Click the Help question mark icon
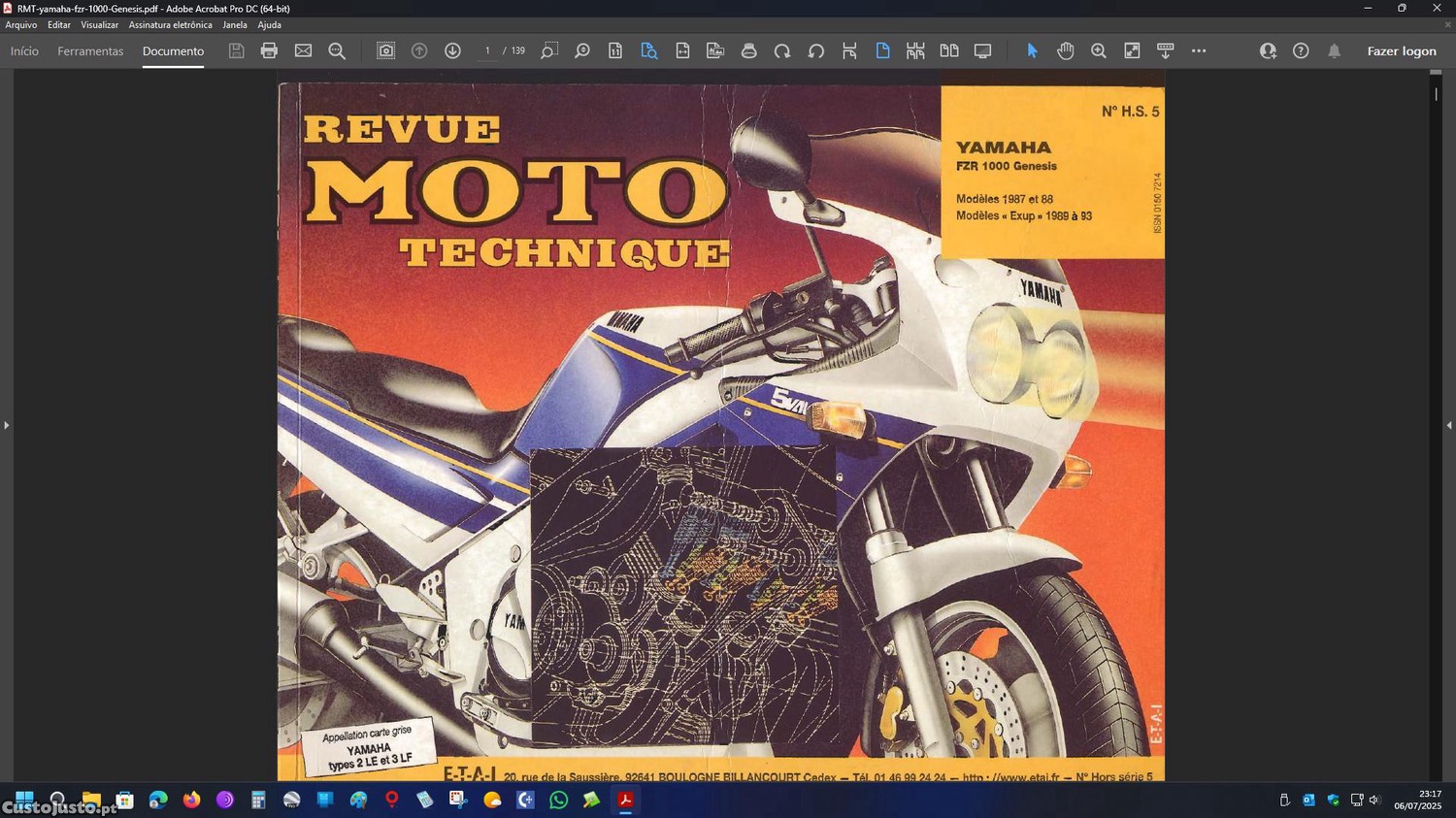The image size is (1456, 818). coord(1301,50)
